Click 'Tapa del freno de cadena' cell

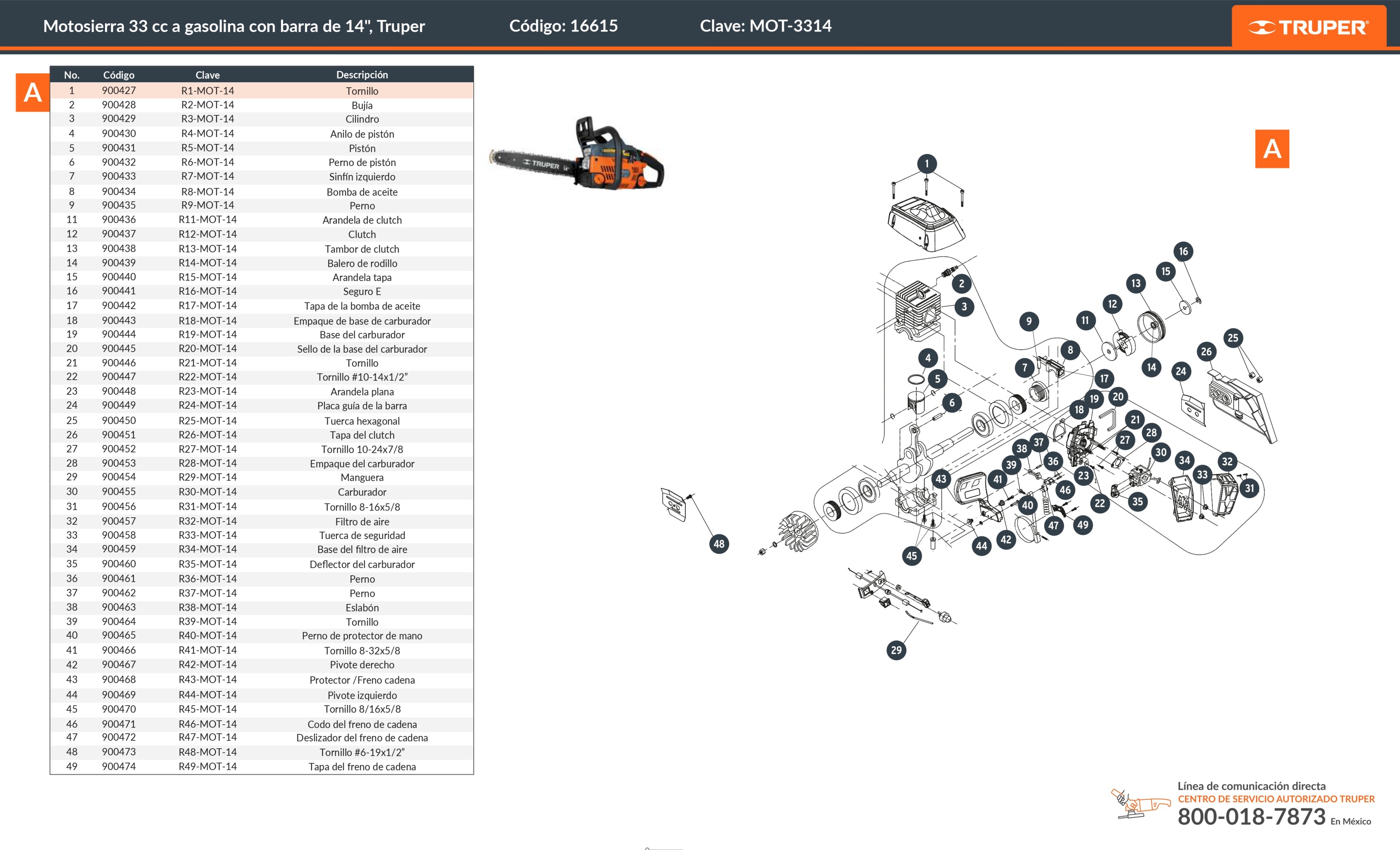click(362, 767)
